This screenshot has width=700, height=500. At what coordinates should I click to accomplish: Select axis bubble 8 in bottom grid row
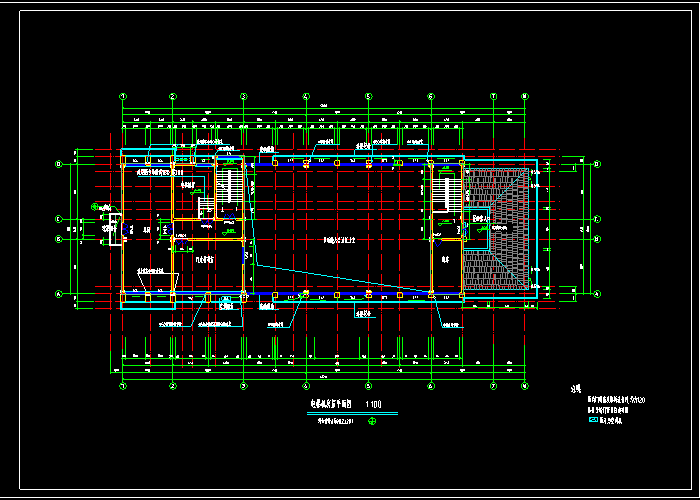pos(524,385)
